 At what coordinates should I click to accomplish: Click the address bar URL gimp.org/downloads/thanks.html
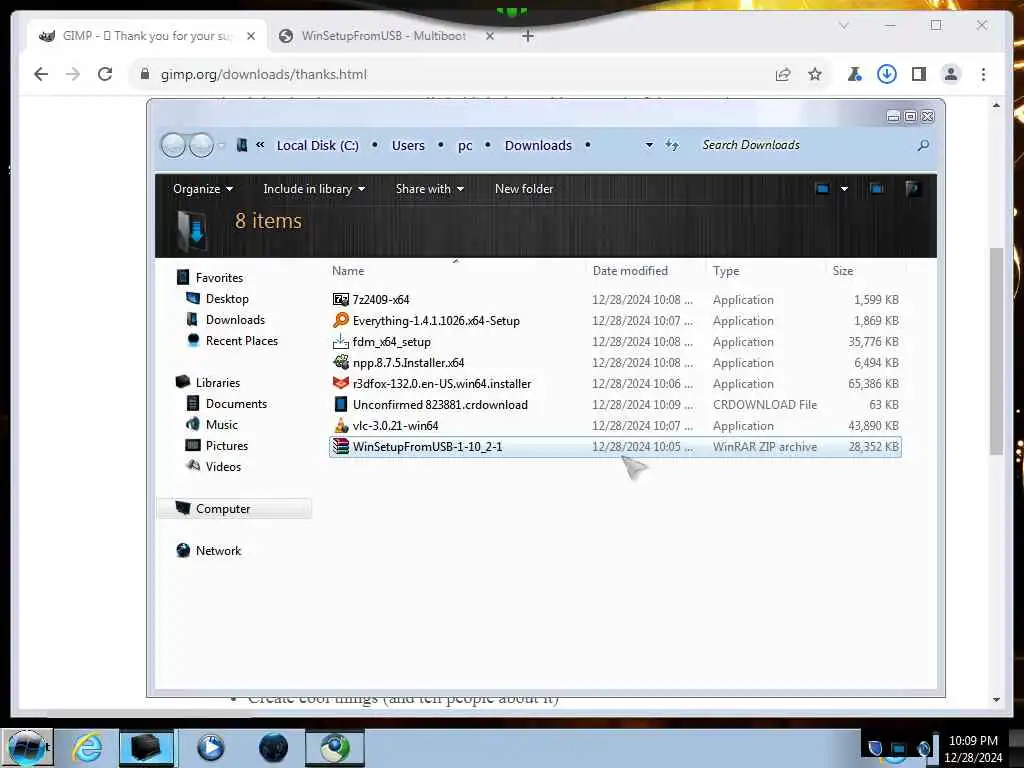[x=264, y=74]
